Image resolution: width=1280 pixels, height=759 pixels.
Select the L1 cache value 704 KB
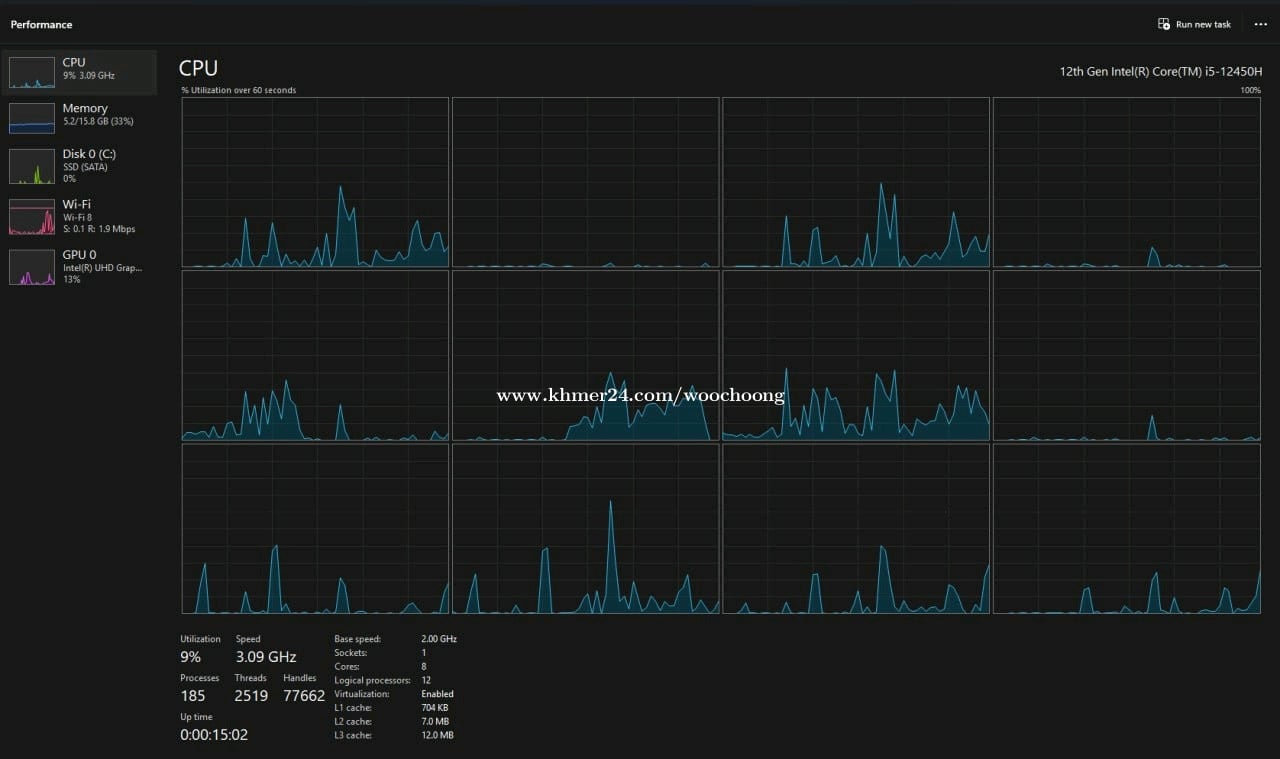point(436,708)
